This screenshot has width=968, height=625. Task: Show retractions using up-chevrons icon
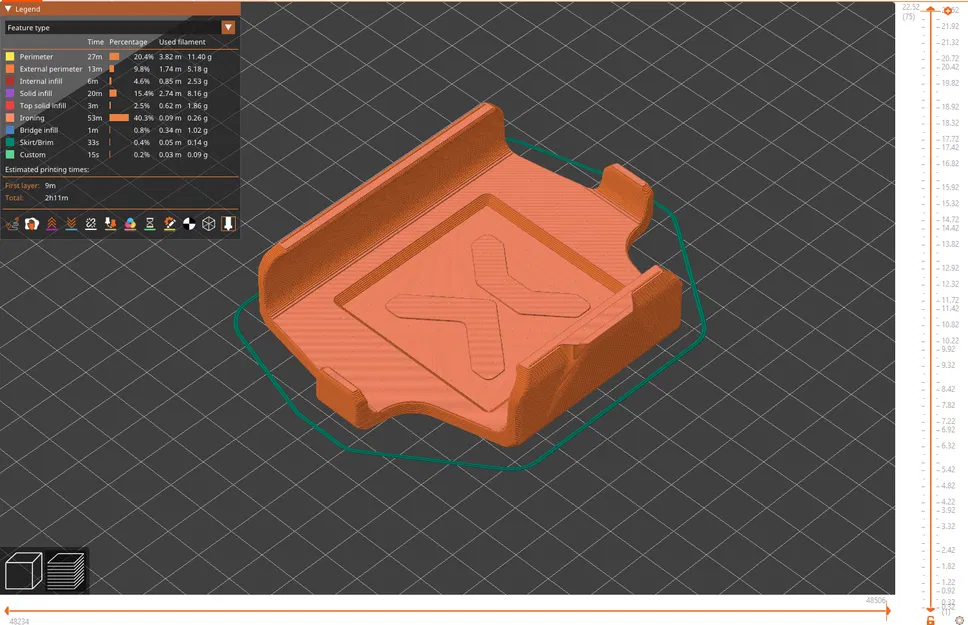[52, 224]
